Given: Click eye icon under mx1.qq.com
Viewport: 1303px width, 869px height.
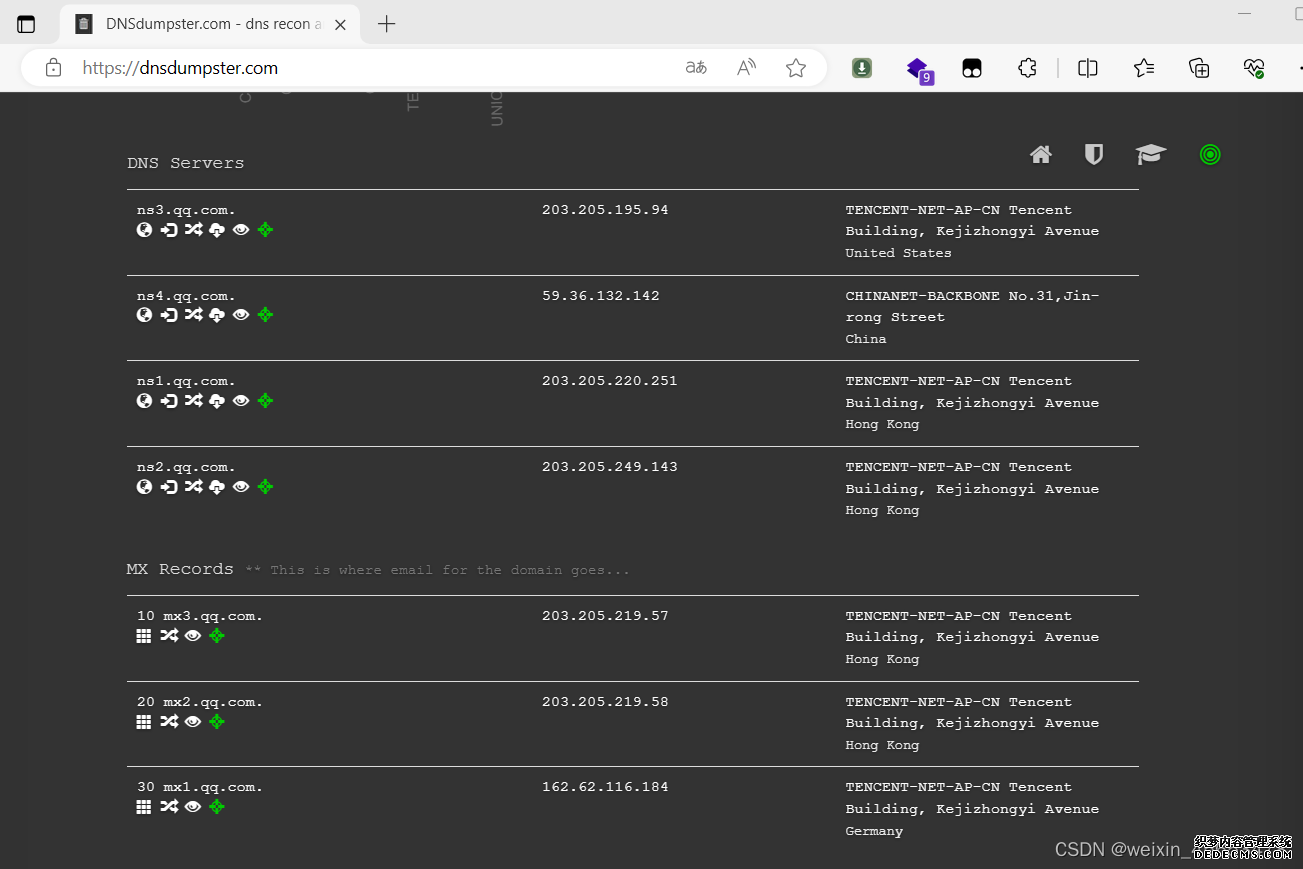Looking at the screenshot, I should pos(193,807).
